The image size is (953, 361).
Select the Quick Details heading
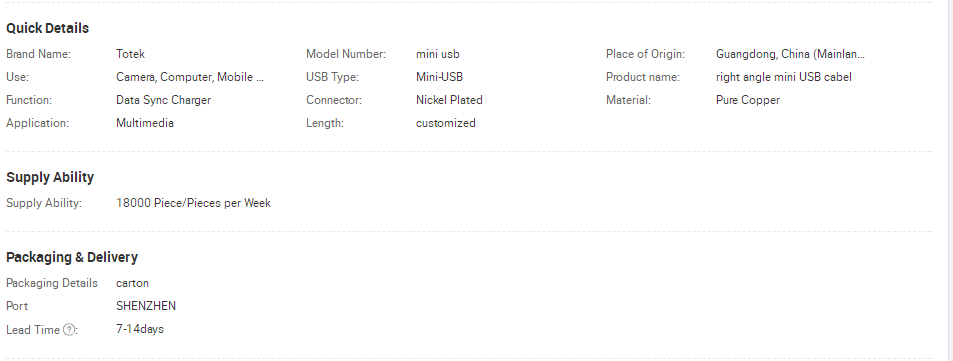point(47,29)
